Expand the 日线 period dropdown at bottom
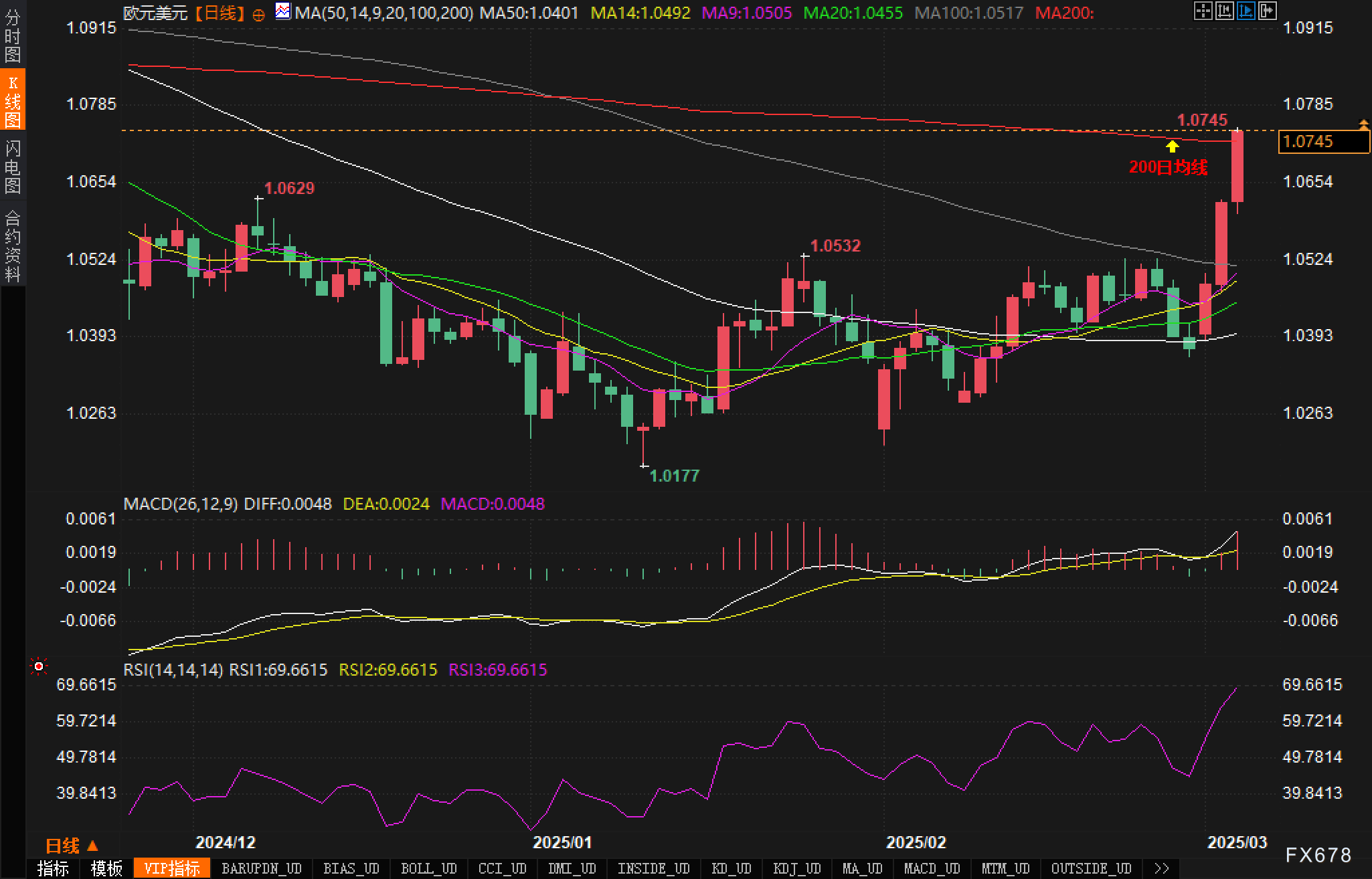The height and width of the screenshot is (879, 1372). tap(72, 846)
